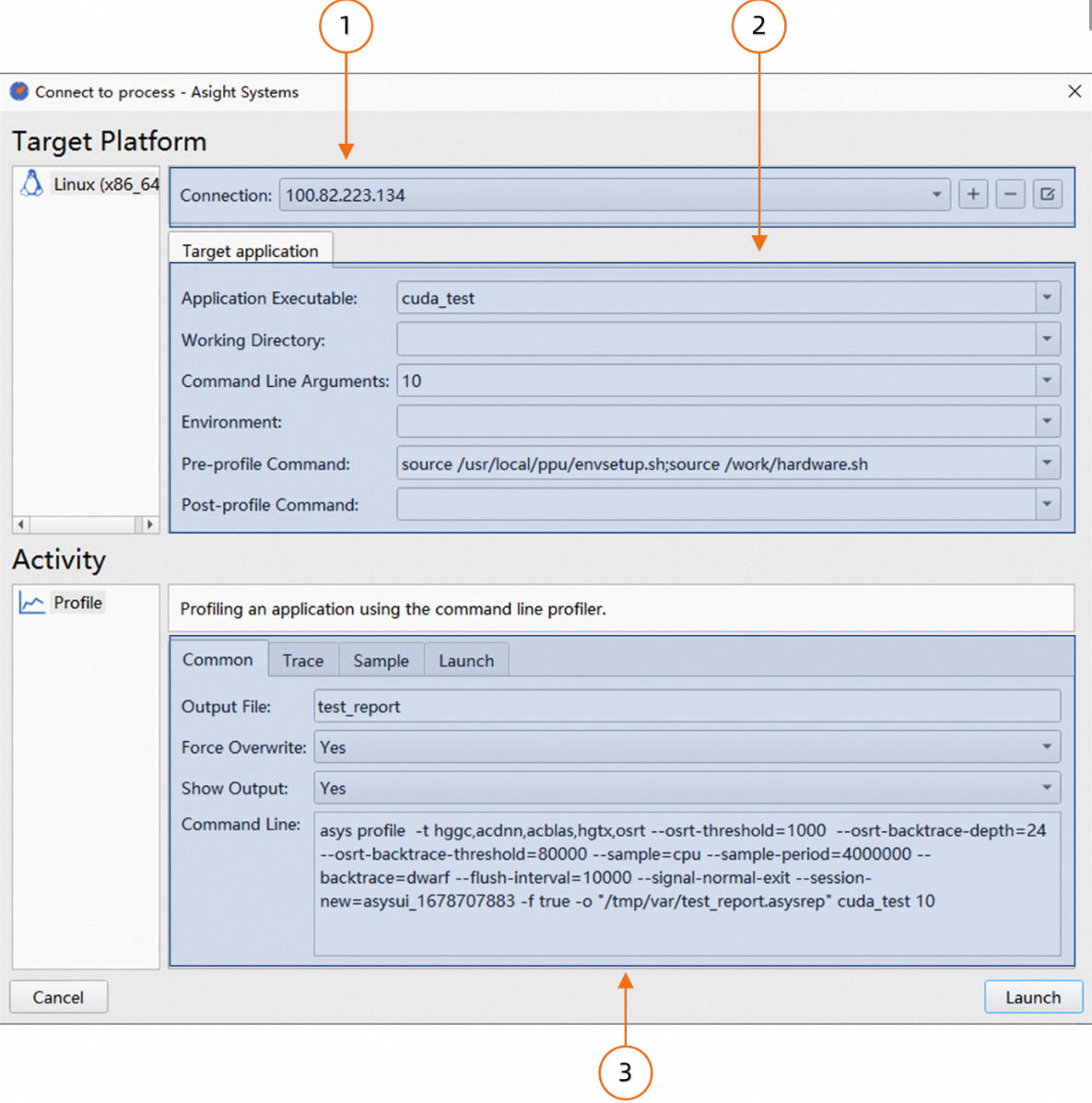Click the 'Output File:' label

[226, 706]
